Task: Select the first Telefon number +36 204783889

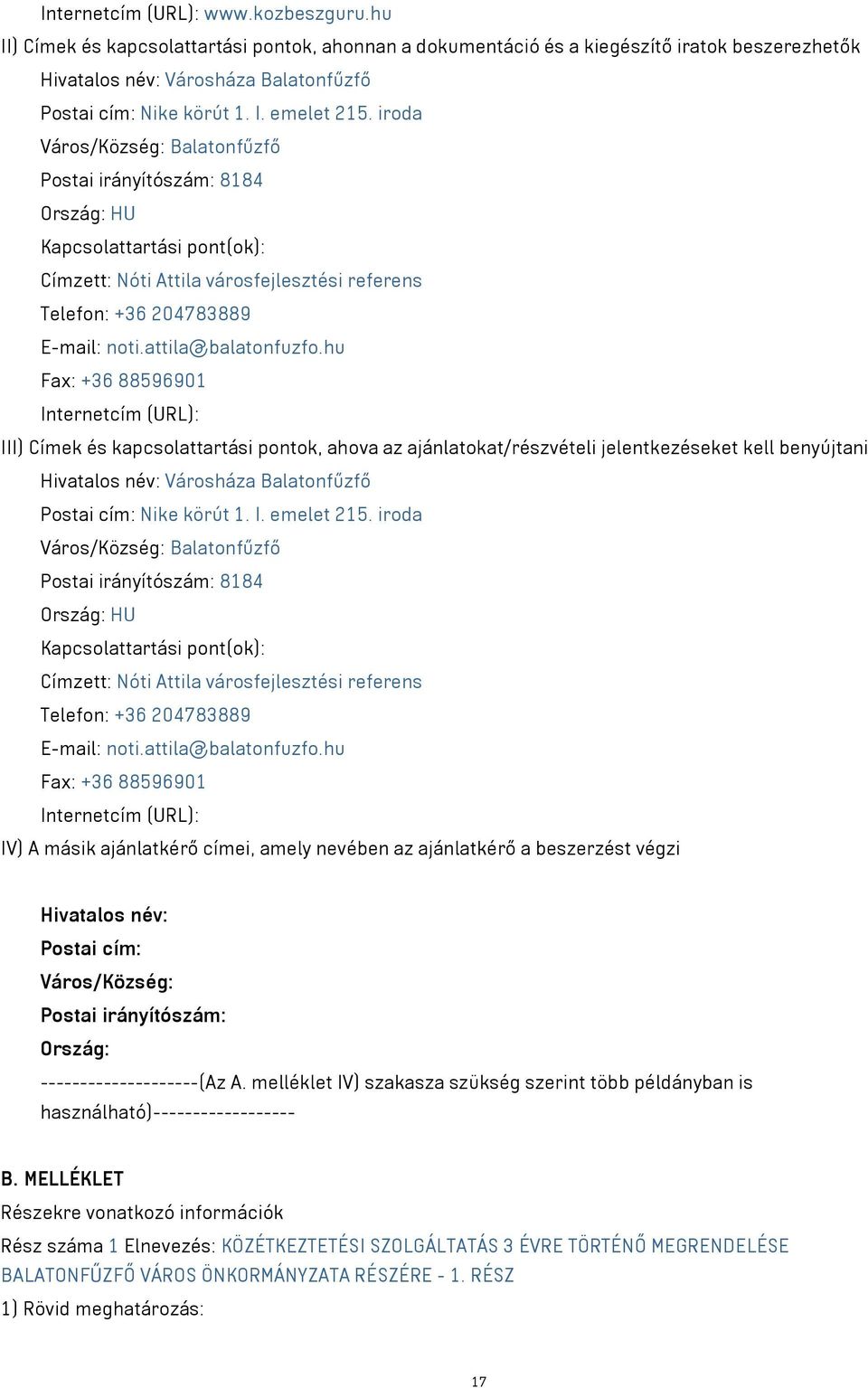Action: [x=183, y=314]
